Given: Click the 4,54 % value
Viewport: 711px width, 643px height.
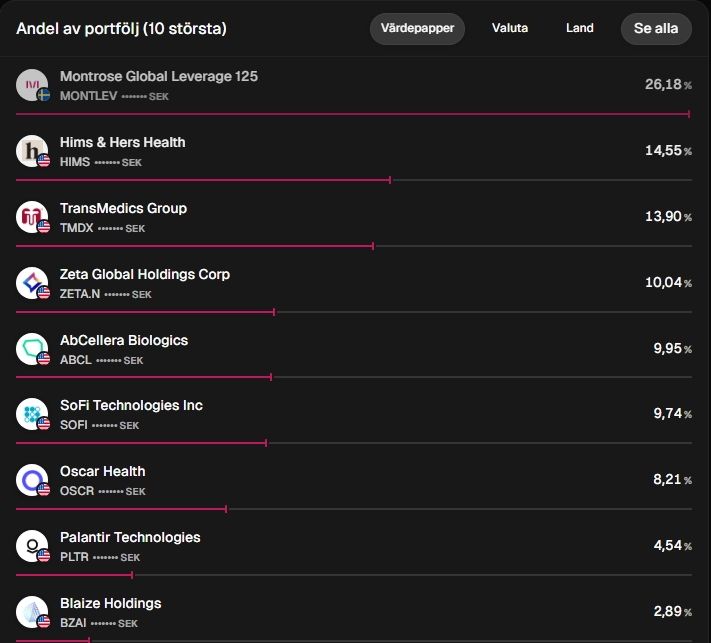Looking at the screenshot, I should pos(672,545).
